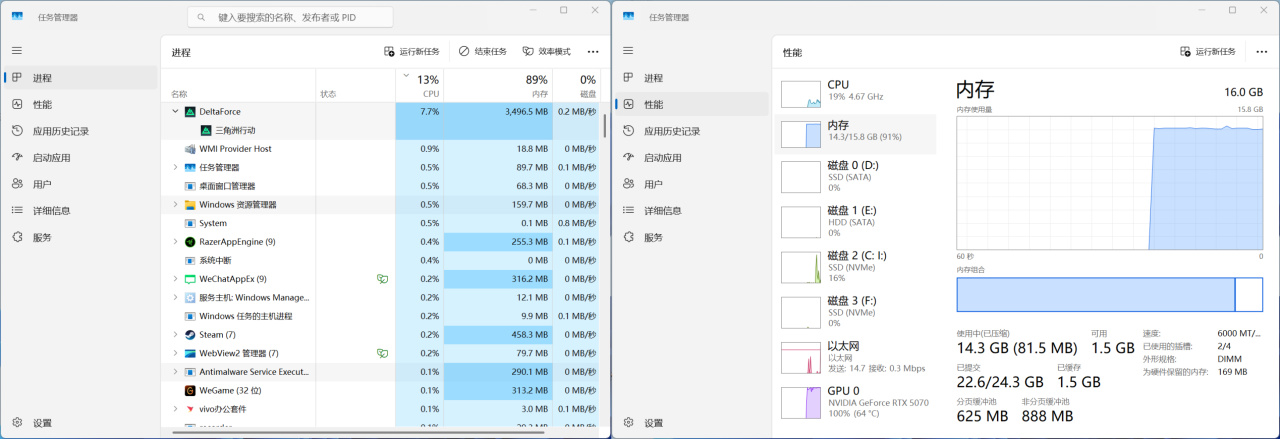Select the 系统中断 process row
This screenshot has width=1280, height=439.
click(382, 260)
